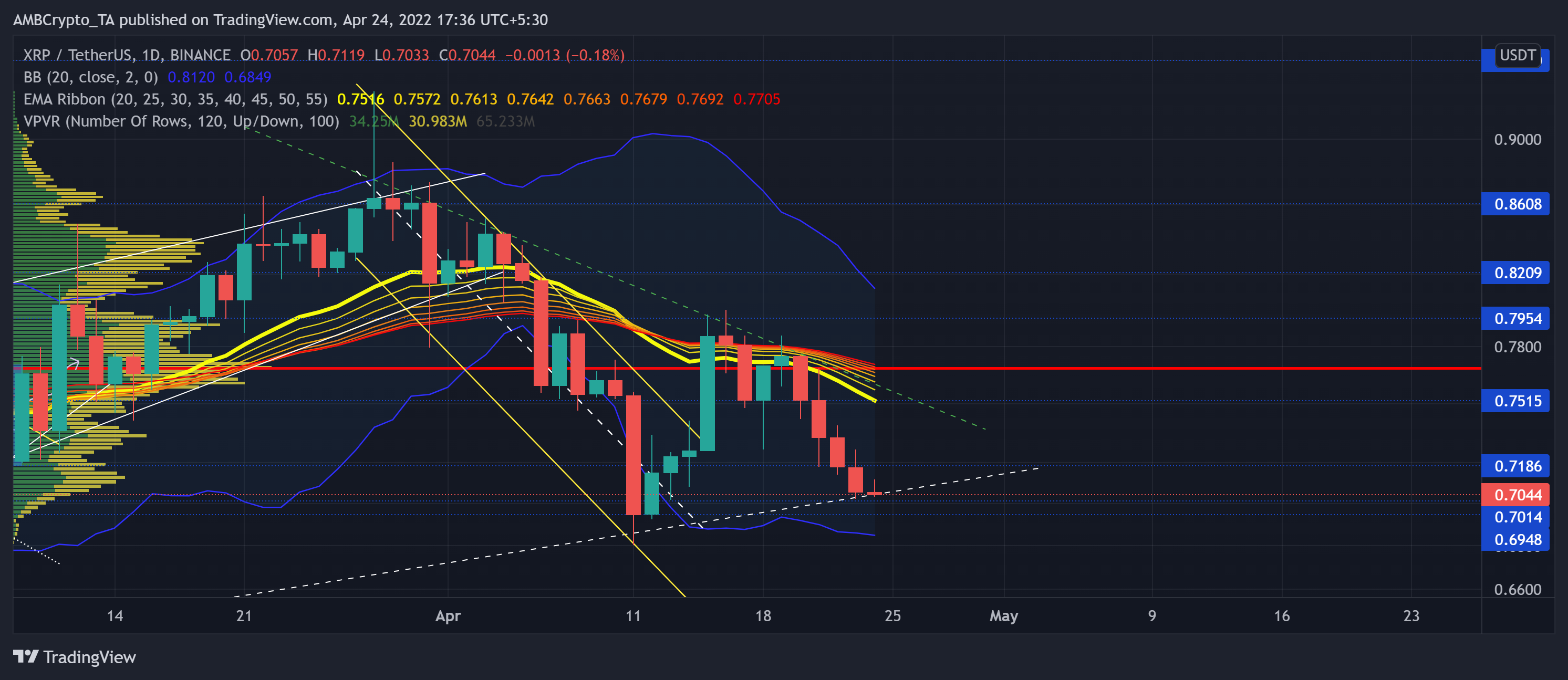This screenshot has height=680, width=1568.
Task: Click the small white arrow marker on chart
Action: [x=74, y=364]
